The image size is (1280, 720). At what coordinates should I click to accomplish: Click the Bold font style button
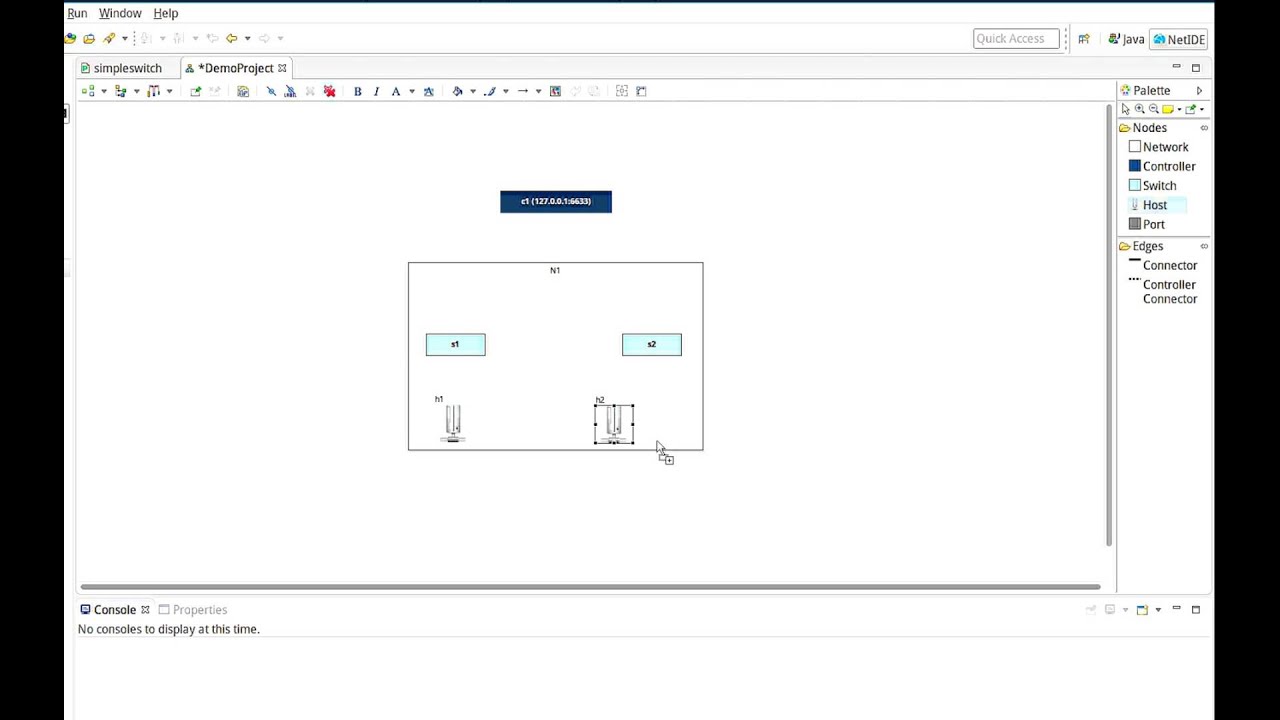click(x=357, y=91)
